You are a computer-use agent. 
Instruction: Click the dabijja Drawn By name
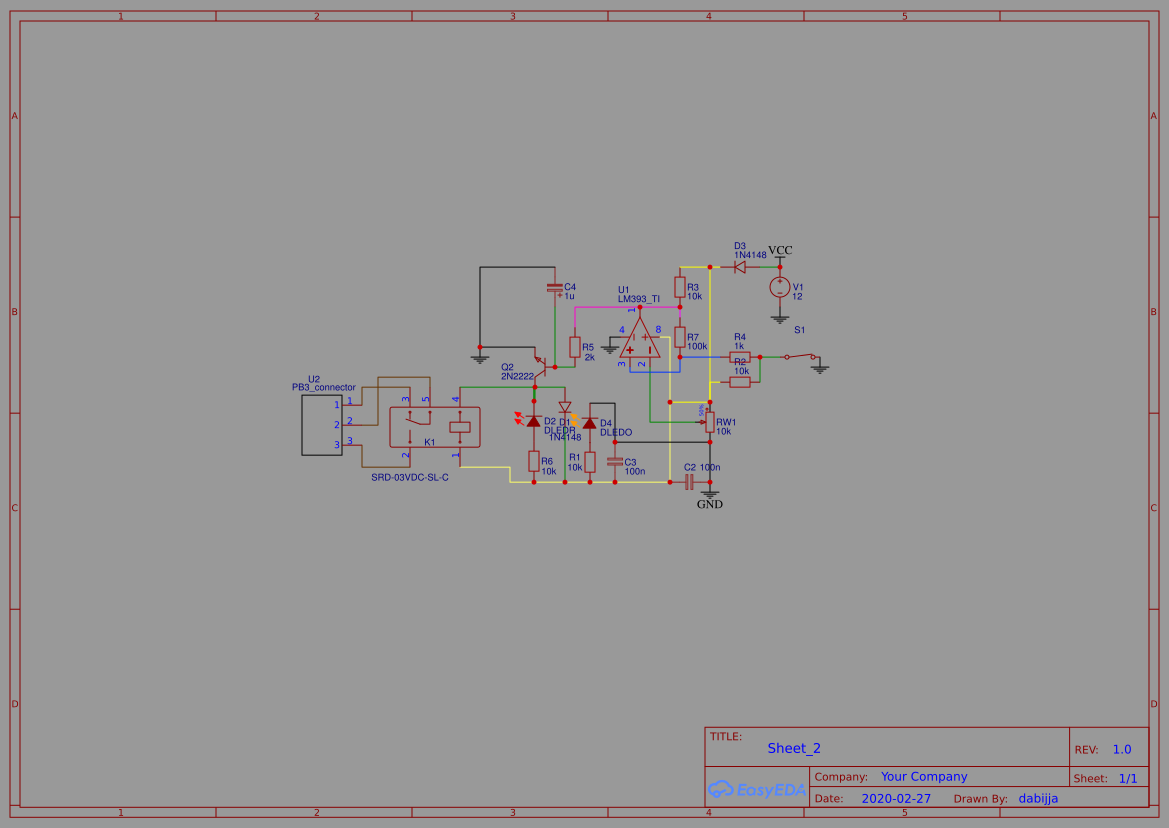pyautogui.click(x=1038, y=798)
